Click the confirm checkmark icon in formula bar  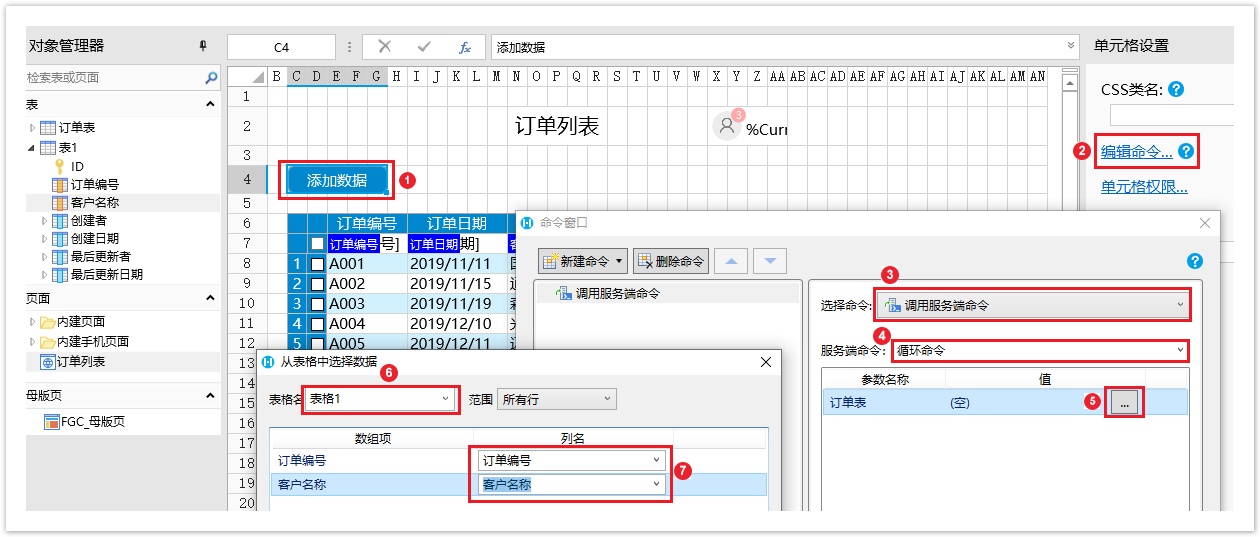pyautogui.click(x=424, y=47)
